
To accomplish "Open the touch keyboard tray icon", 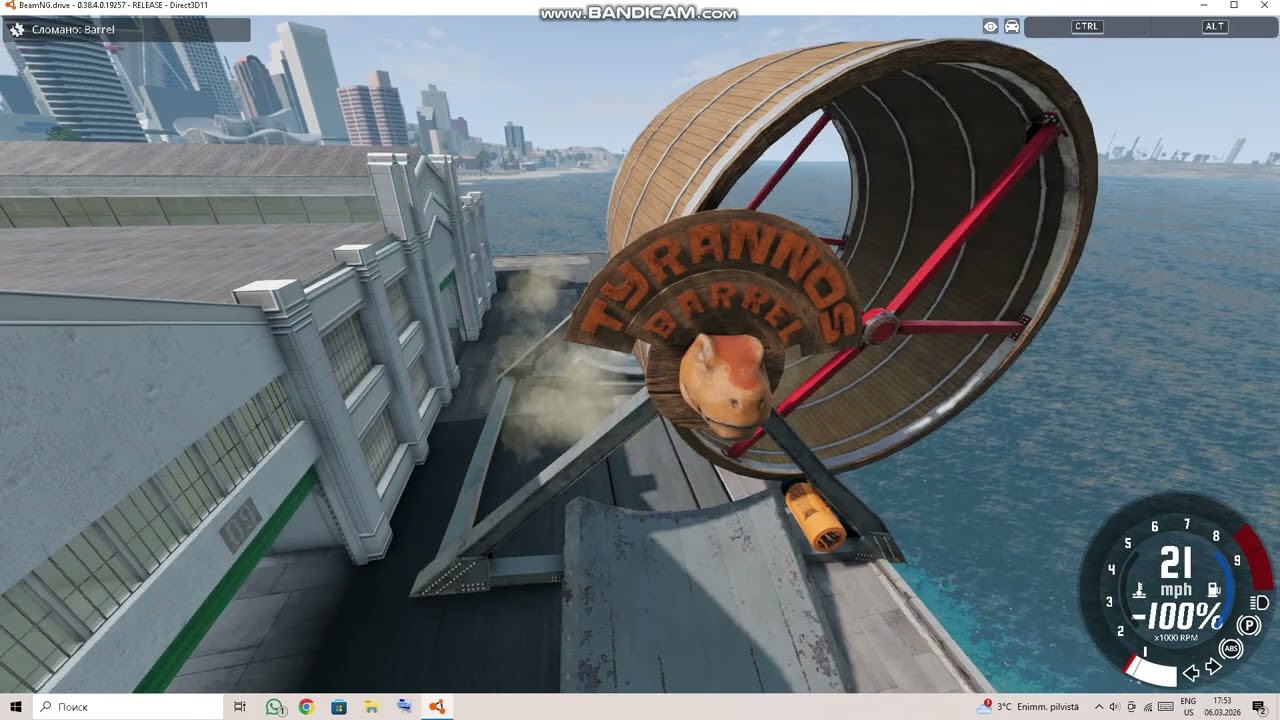I will coord(1165,707).
